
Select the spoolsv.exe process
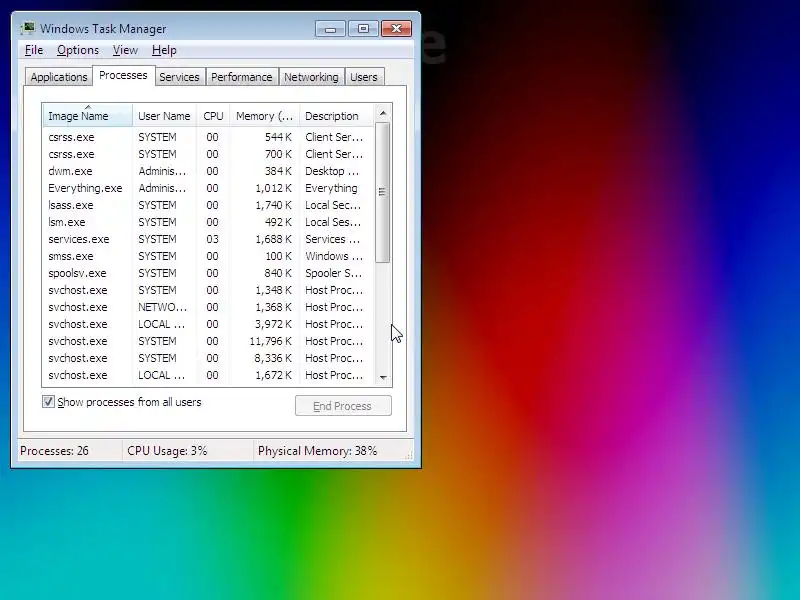click(x=208, y=273)
